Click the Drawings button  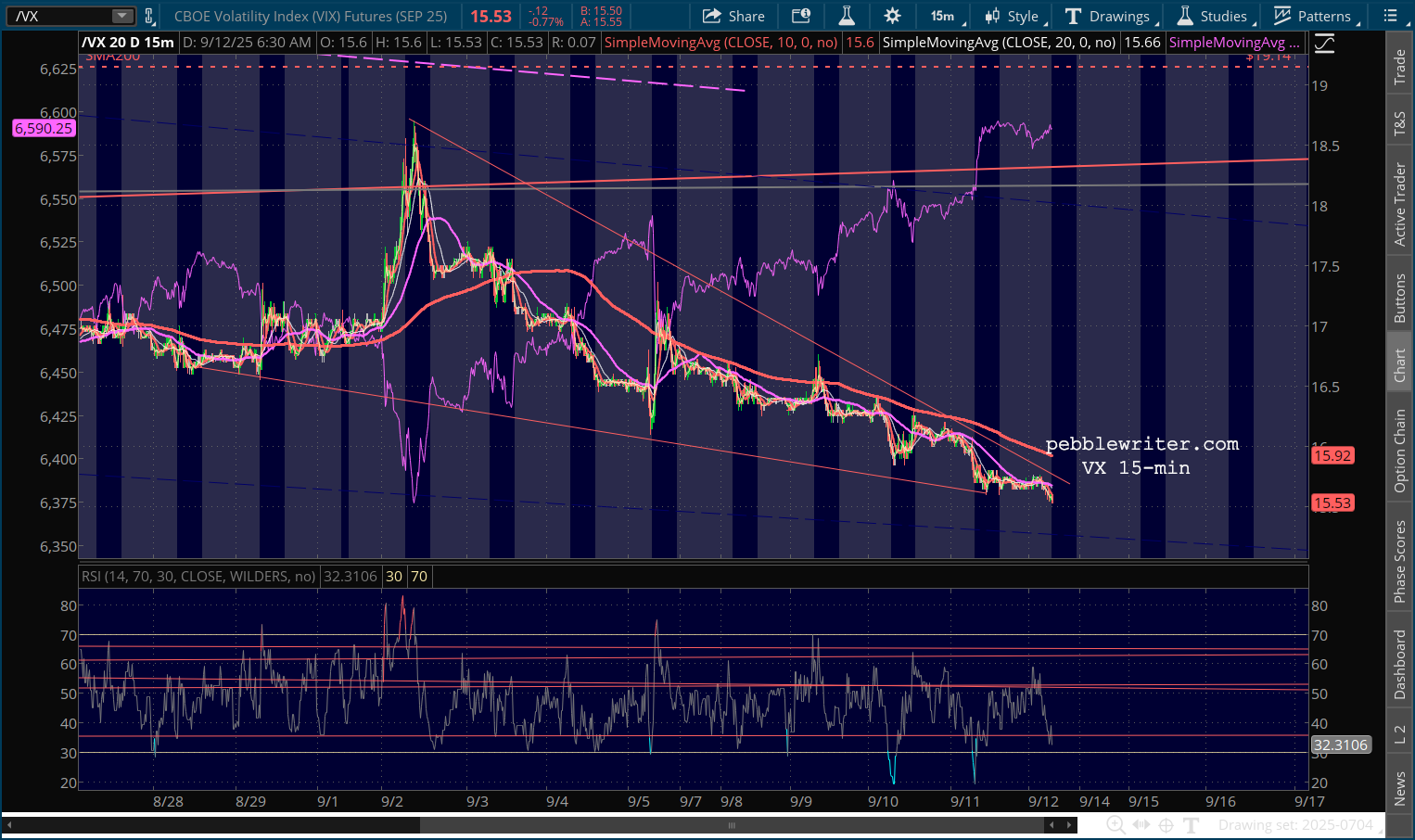[1108, 16]
